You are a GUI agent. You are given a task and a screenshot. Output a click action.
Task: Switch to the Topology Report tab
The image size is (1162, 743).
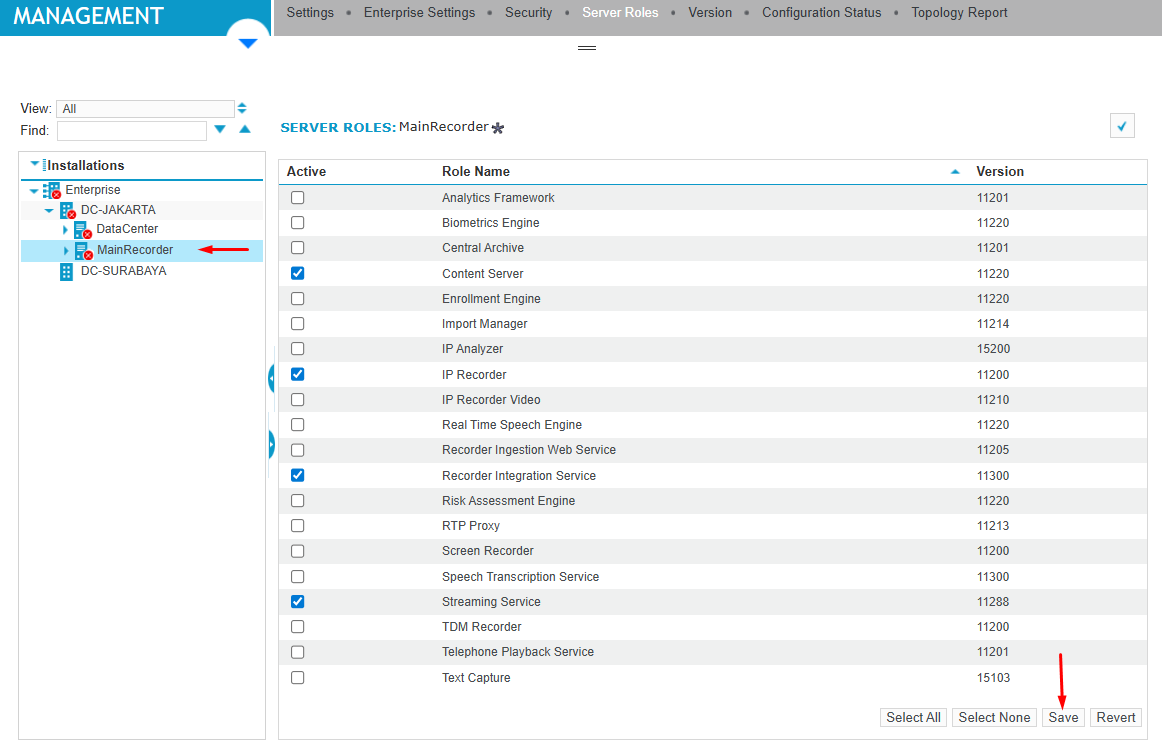pos(959,13)
